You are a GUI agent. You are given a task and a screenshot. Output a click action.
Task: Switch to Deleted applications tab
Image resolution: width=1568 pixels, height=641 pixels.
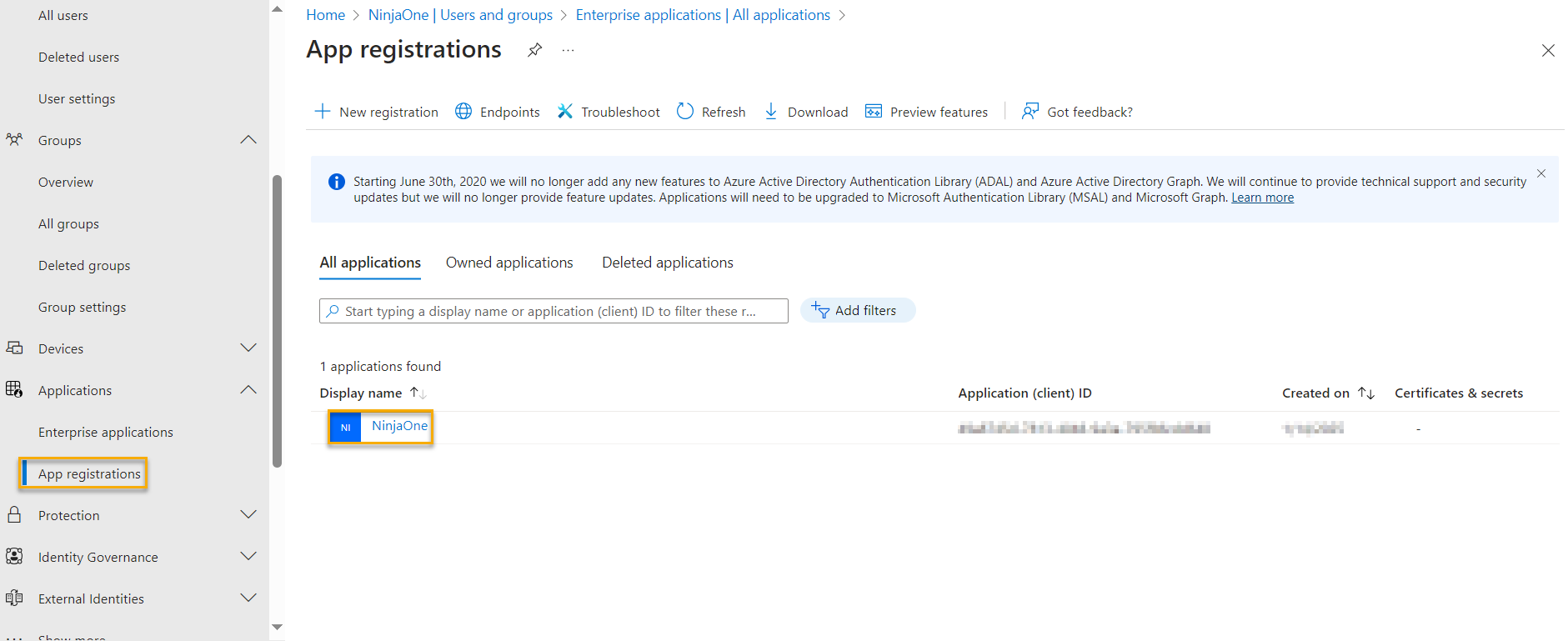[x=668, y=263]
